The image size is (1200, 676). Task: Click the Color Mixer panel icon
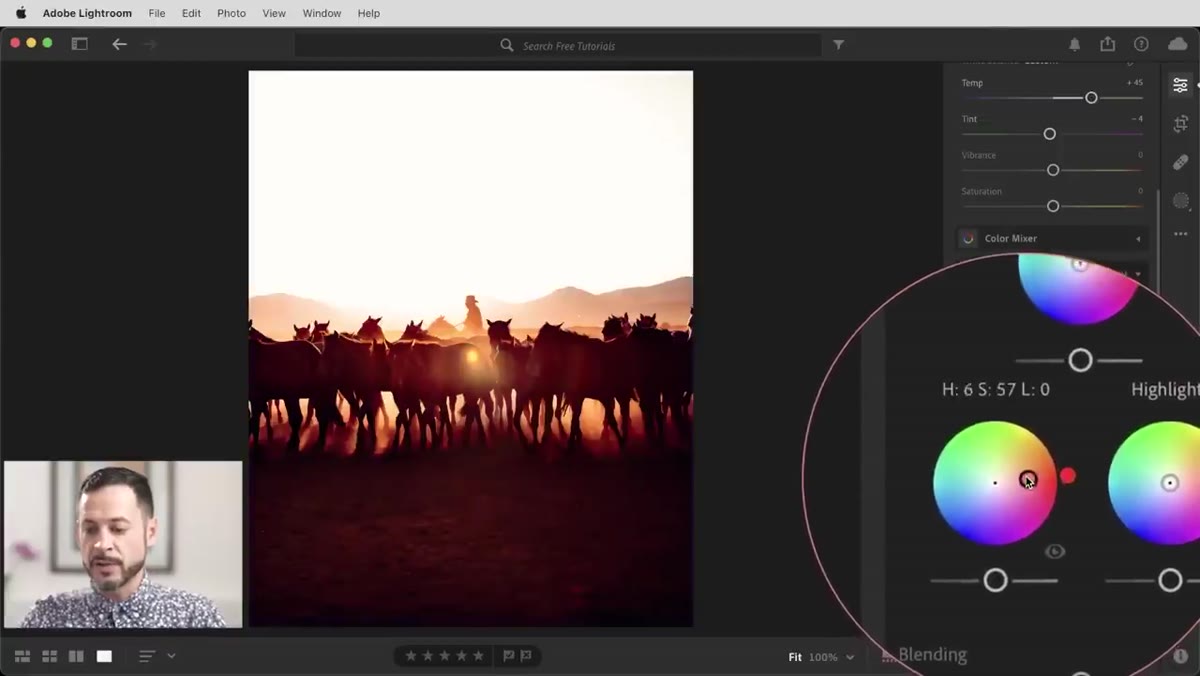[968, 238]
